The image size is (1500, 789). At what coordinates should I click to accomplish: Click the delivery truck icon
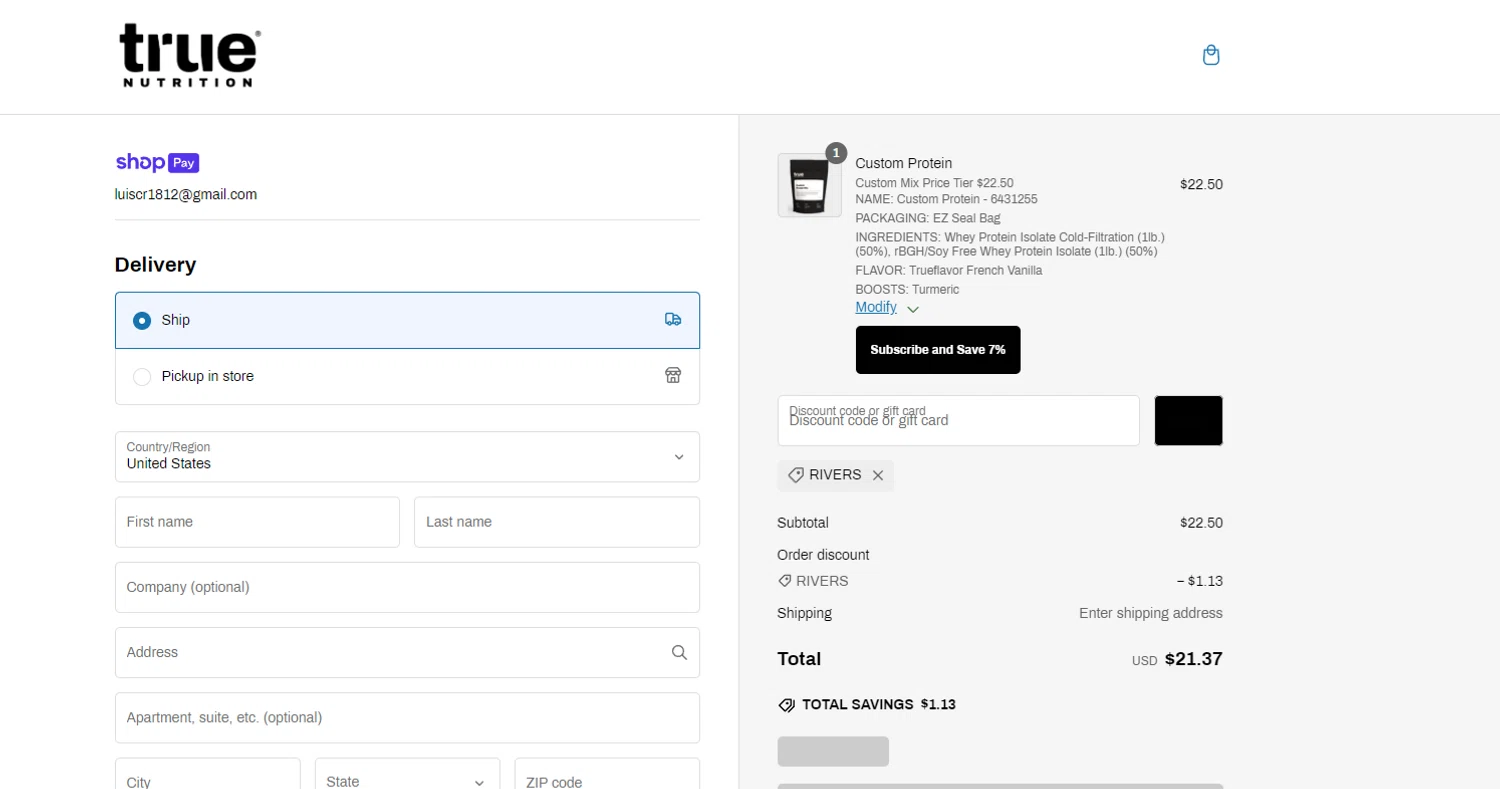coord(673,320)
